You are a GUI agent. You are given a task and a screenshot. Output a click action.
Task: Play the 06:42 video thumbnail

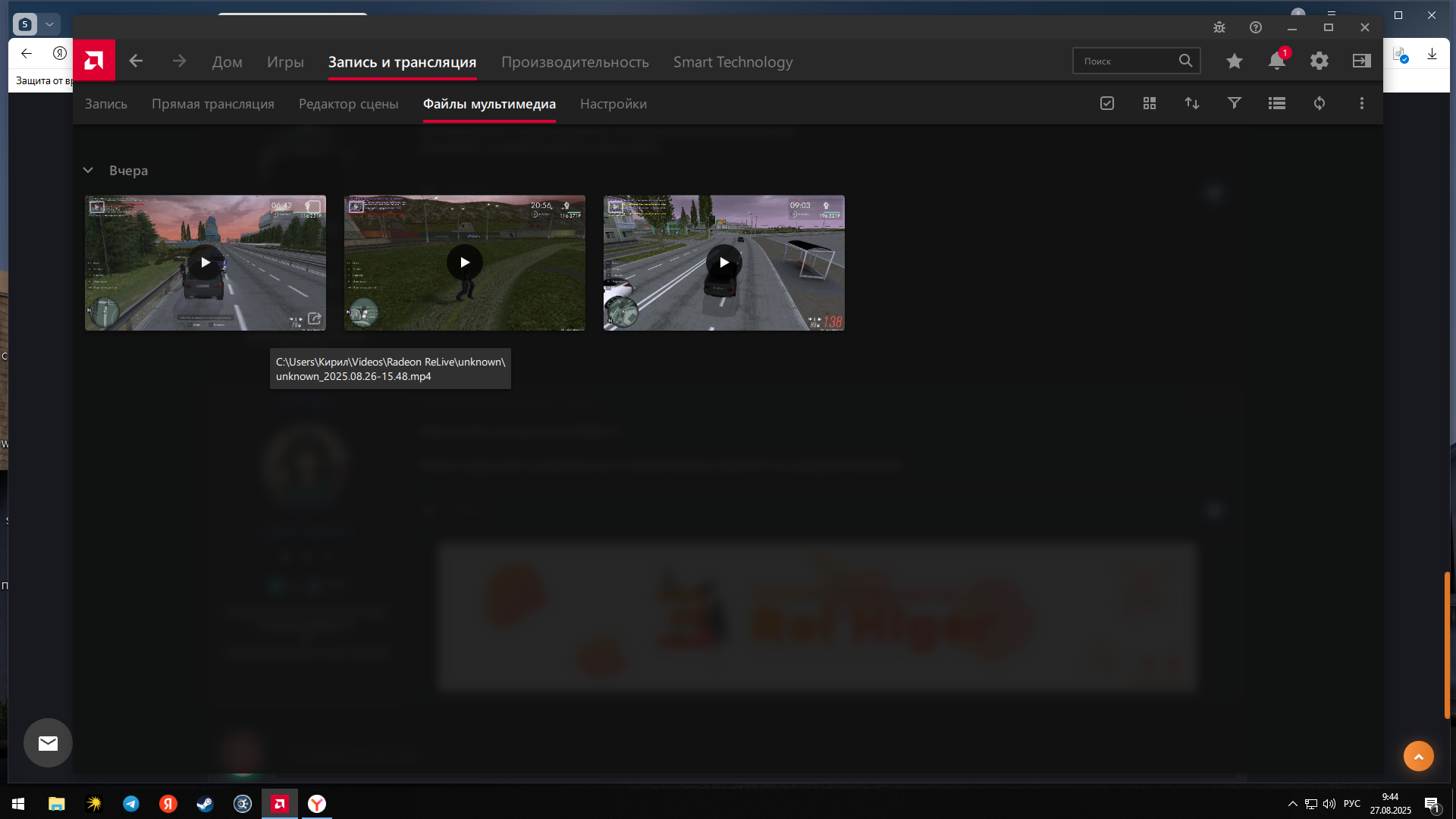[x=206, y=262]
